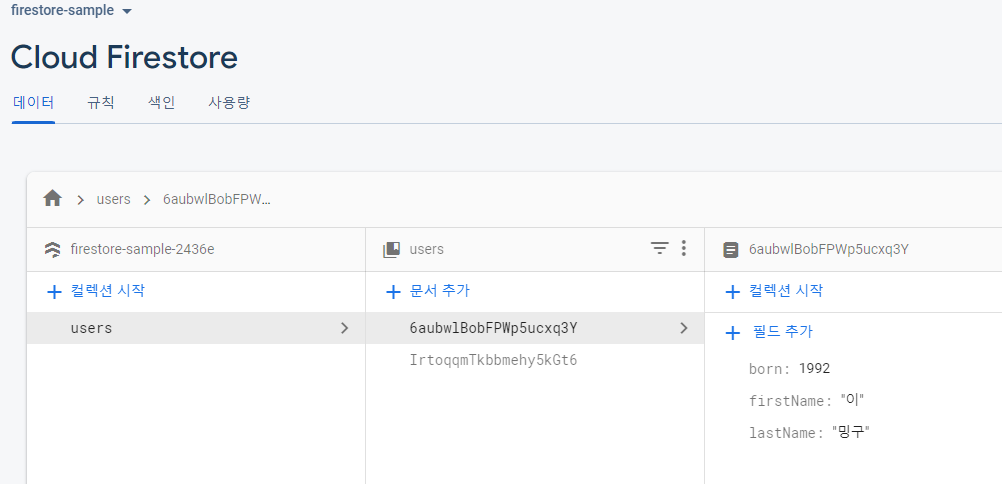Click the Firestore database icon beside firestore-sample-2436e
The image size is (1002, 484).
pos(52,249)
